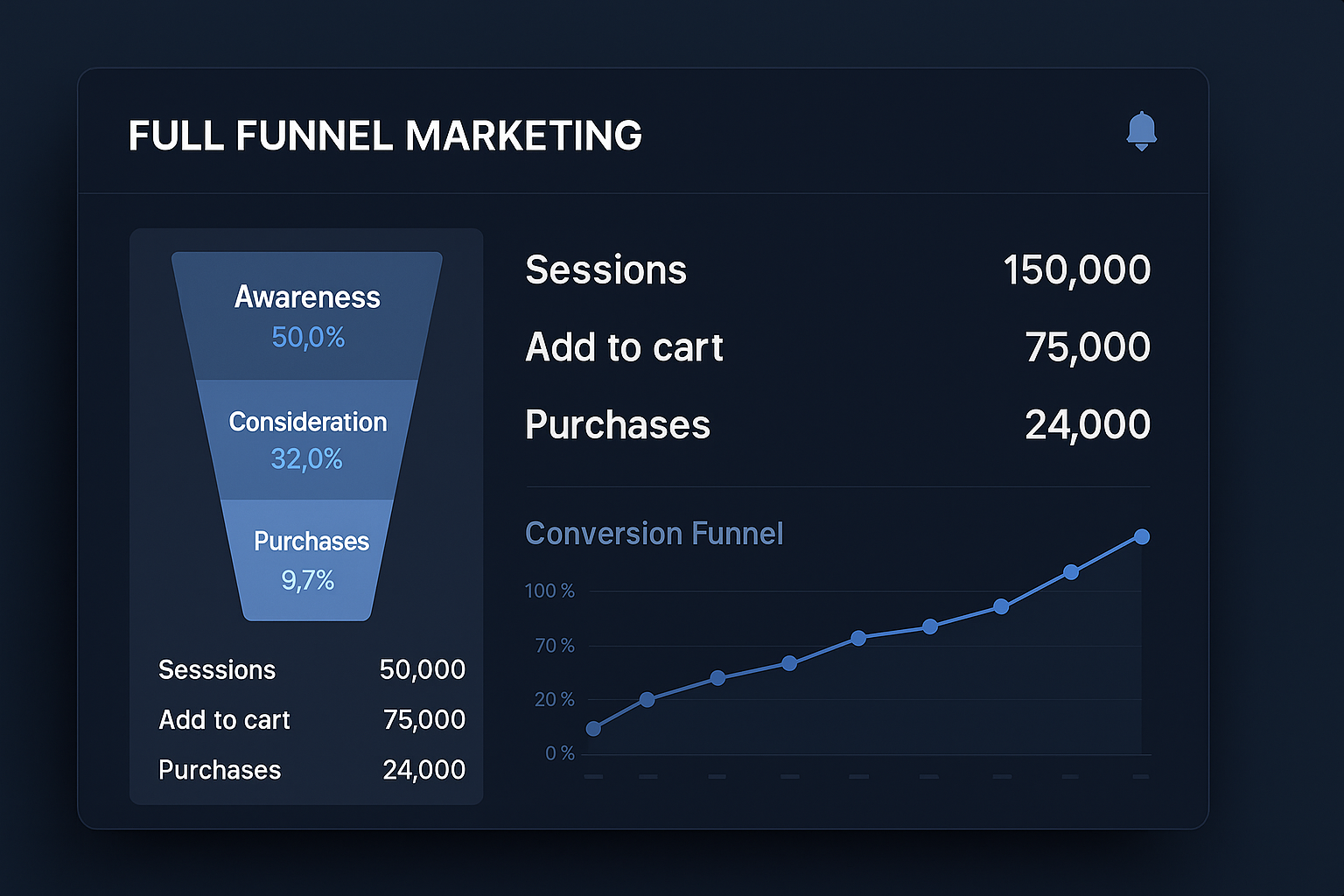Select the first data point on the line chart
This screenshot has height=896, width=1344.
593,729
